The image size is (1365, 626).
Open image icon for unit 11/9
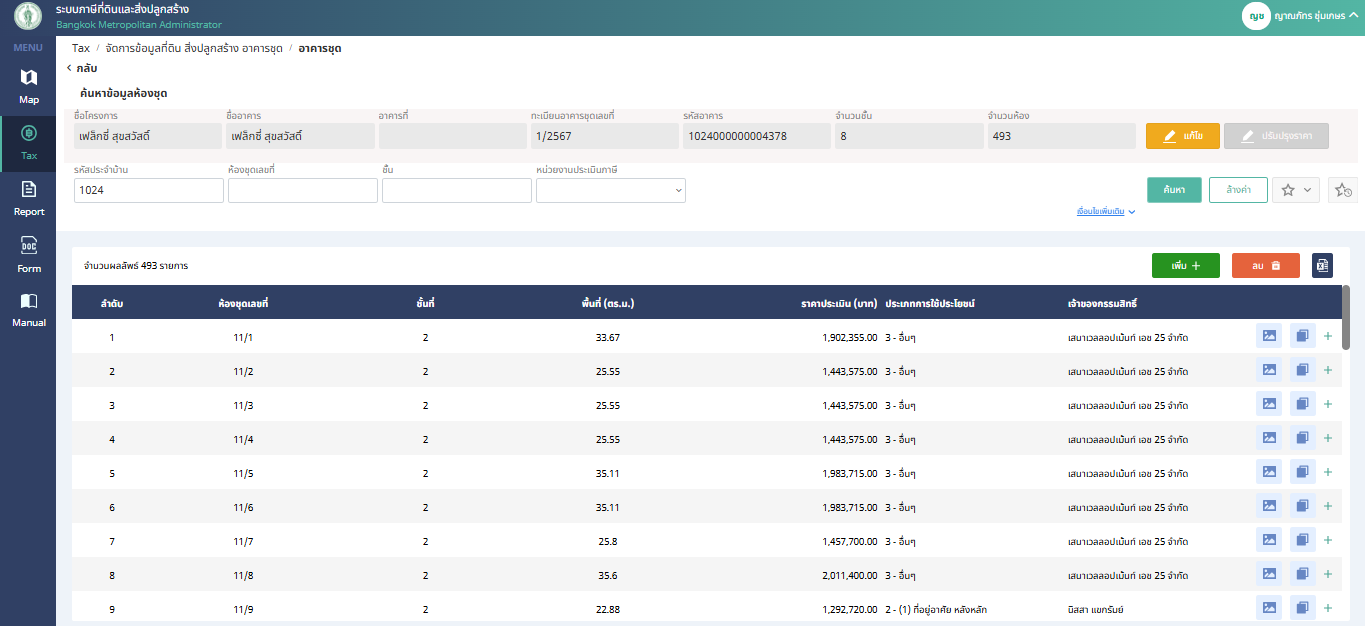pos(1268,608)
